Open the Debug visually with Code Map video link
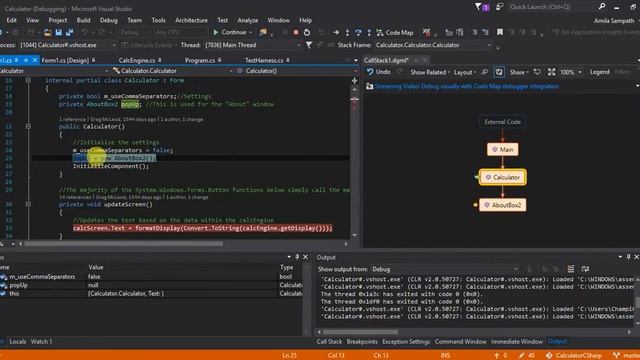Screen dimensions: 640x360 467,86
